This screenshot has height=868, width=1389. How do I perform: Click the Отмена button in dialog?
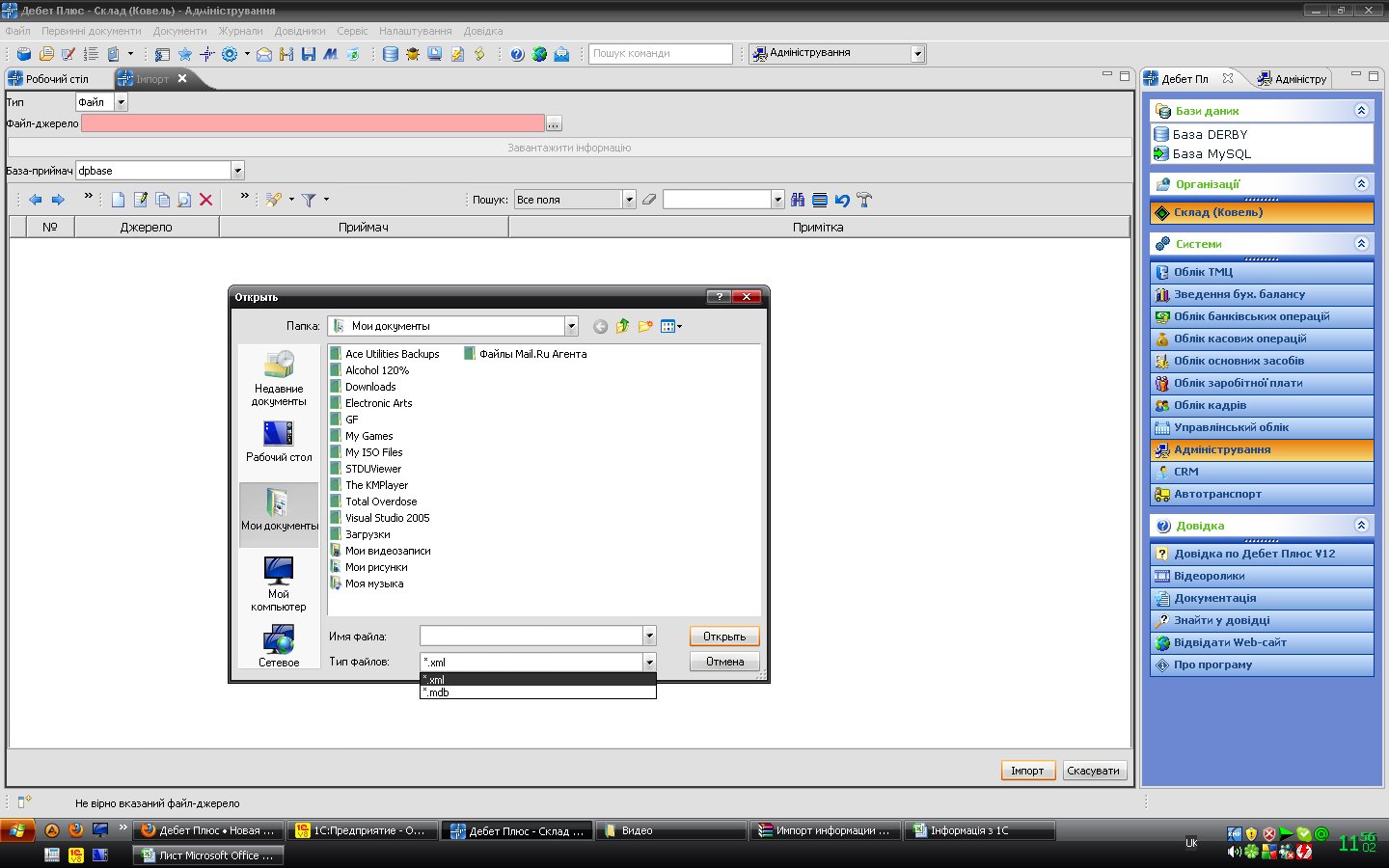(724, 662)
